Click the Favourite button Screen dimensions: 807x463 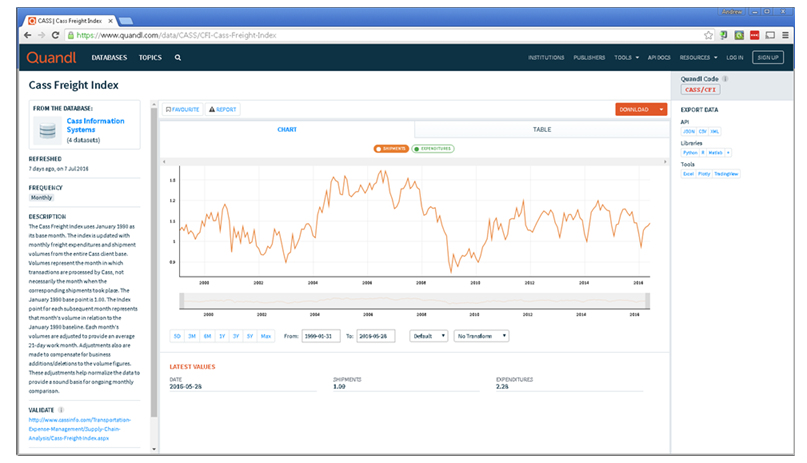183,110
